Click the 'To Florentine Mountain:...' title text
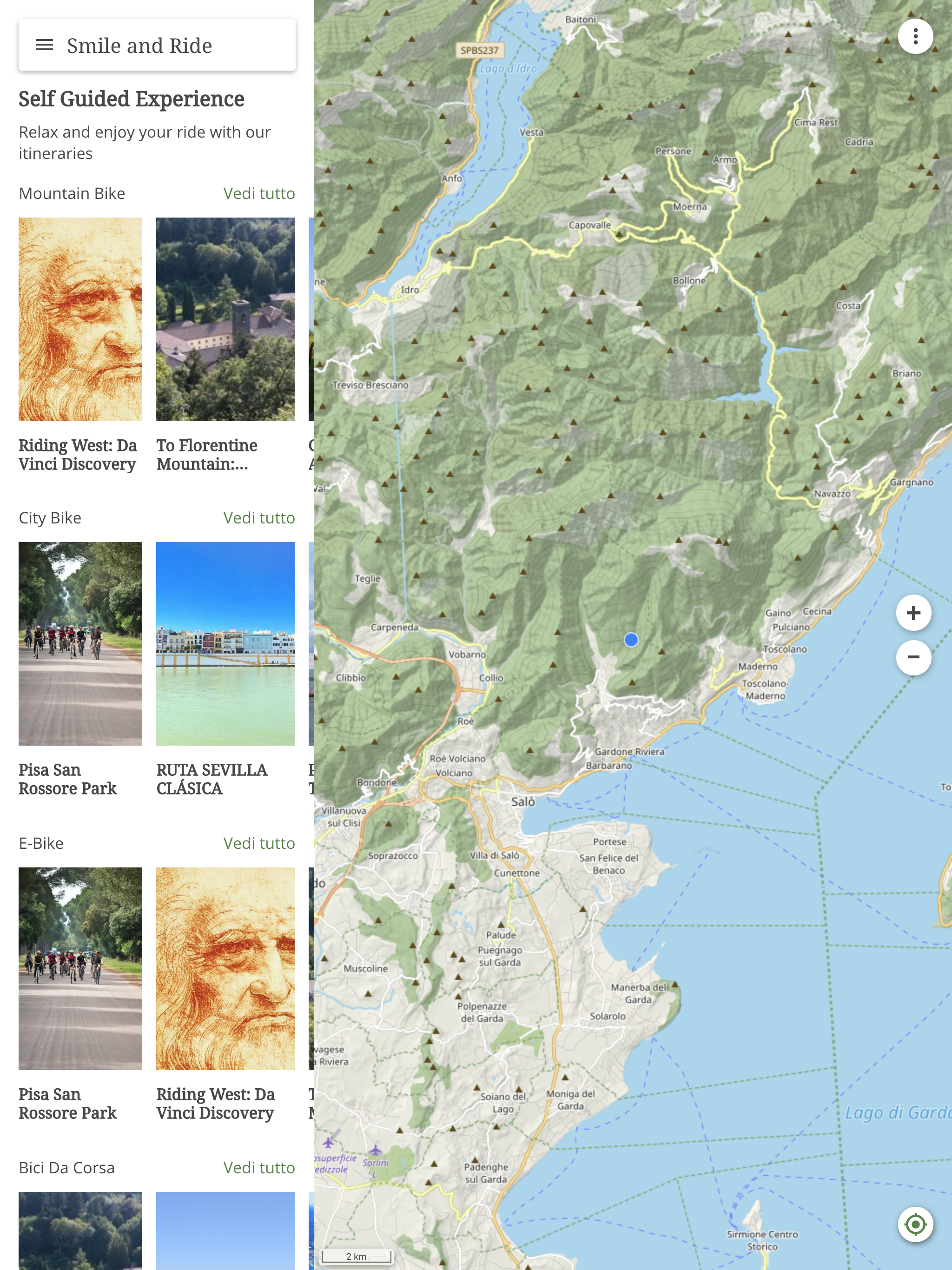Image resolution: width=952 pixels, height=1270 pixels. point(207,455)
